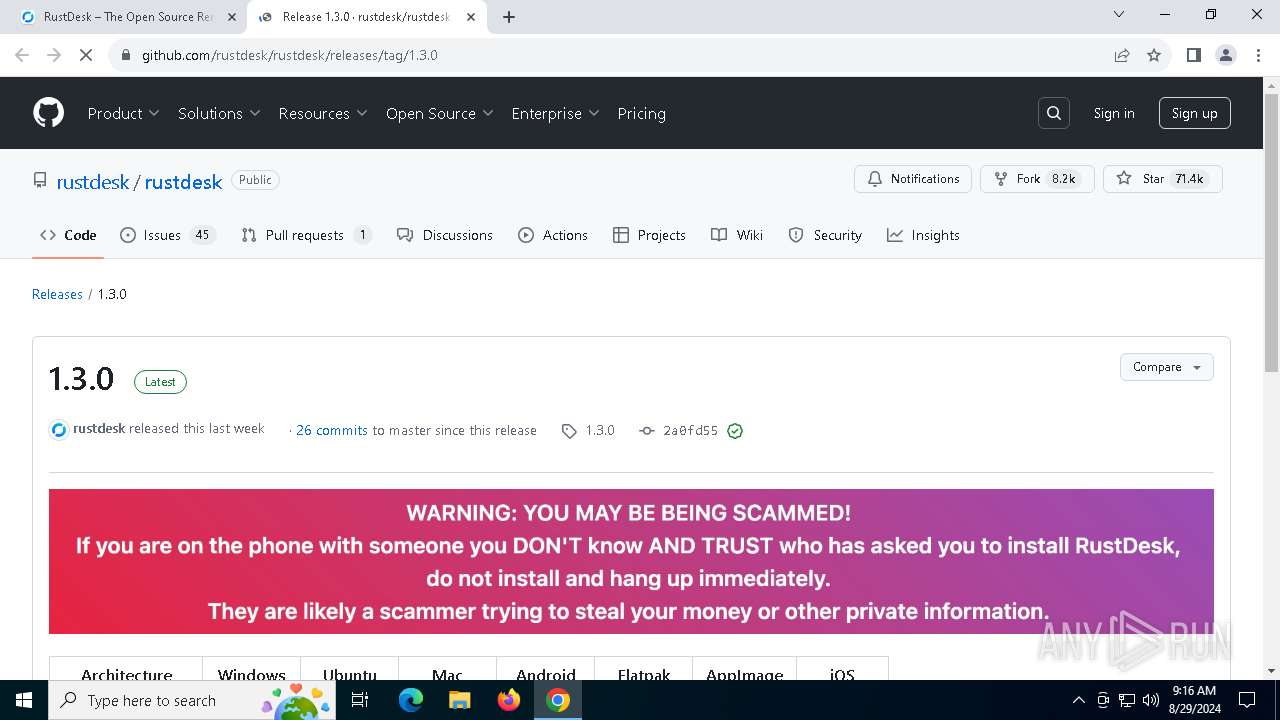Click the Sign in link
This screenshot has height=720, width=1280.
pyautogui.click(x=1114, y=113)
